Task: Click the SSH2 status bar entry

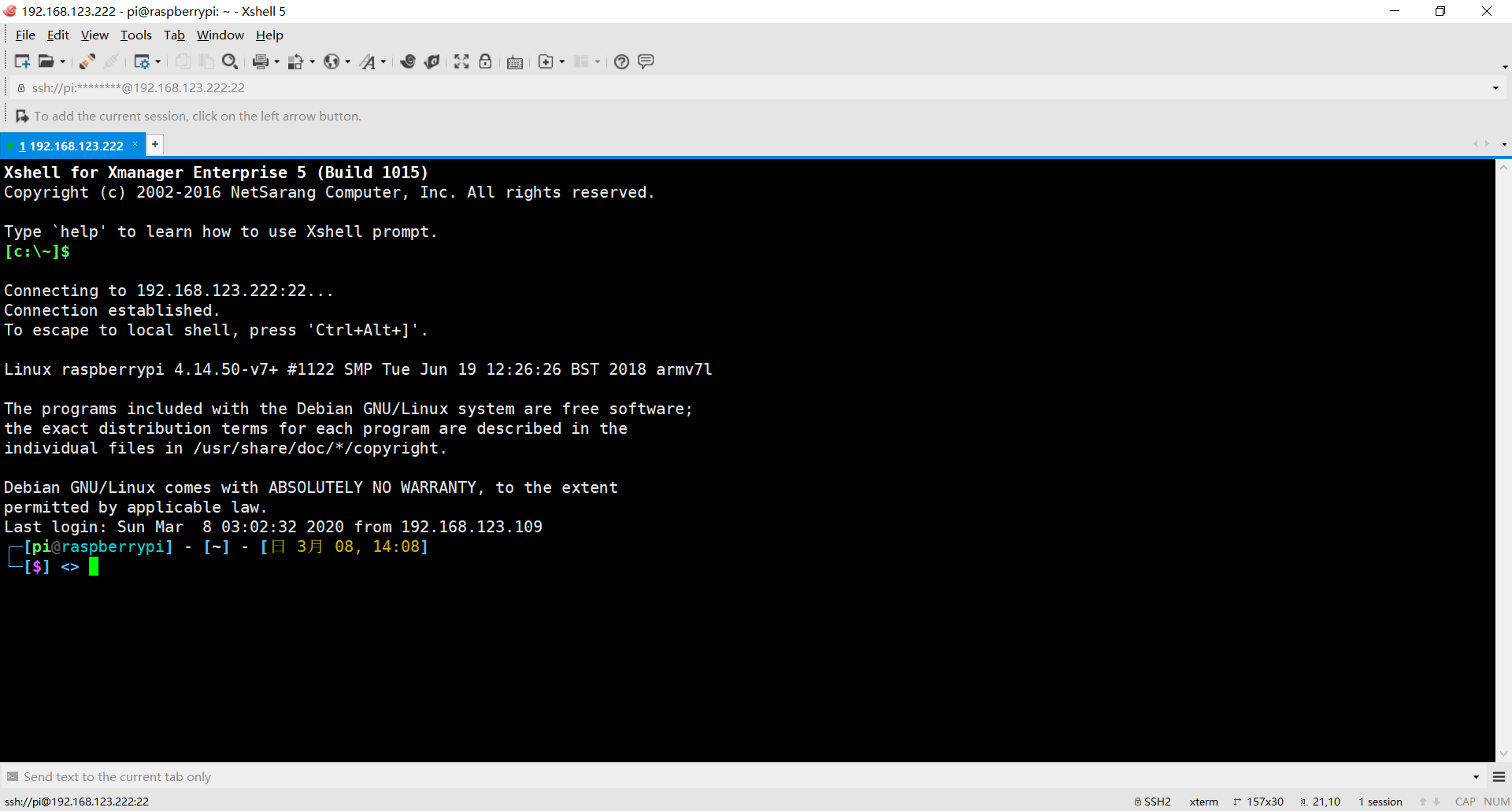Action: [x=1153, y=802]
